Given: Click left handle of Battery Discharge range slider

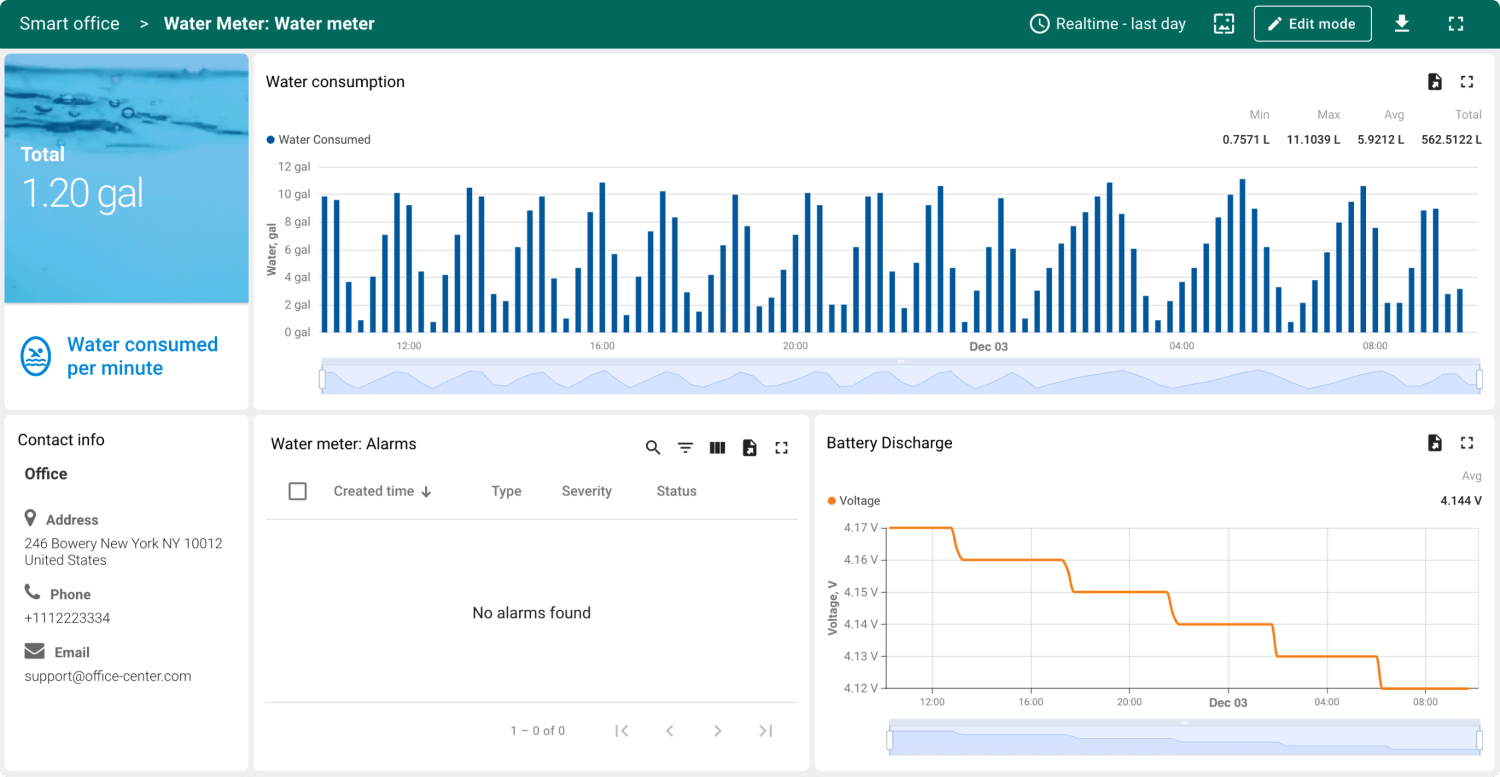Looking at the screenshot, I should [890, 740].
